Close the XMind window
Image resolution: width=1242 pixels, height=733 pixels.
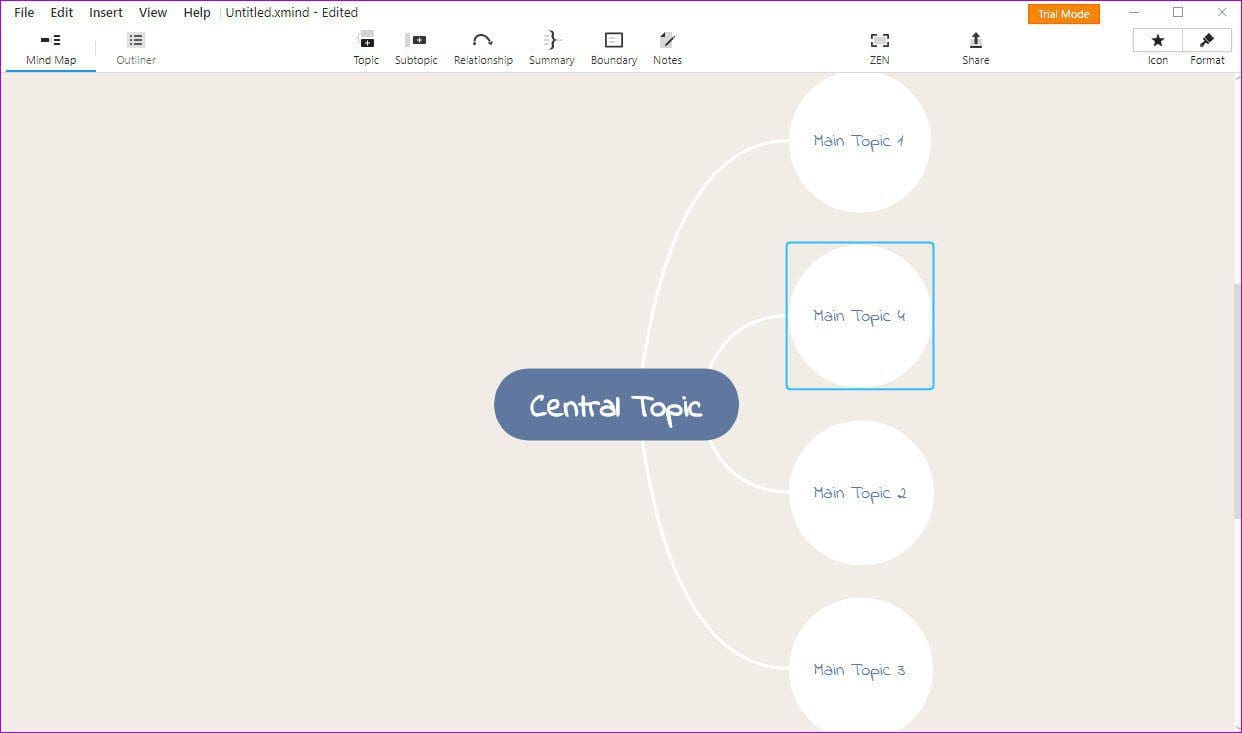point(1221,13)
